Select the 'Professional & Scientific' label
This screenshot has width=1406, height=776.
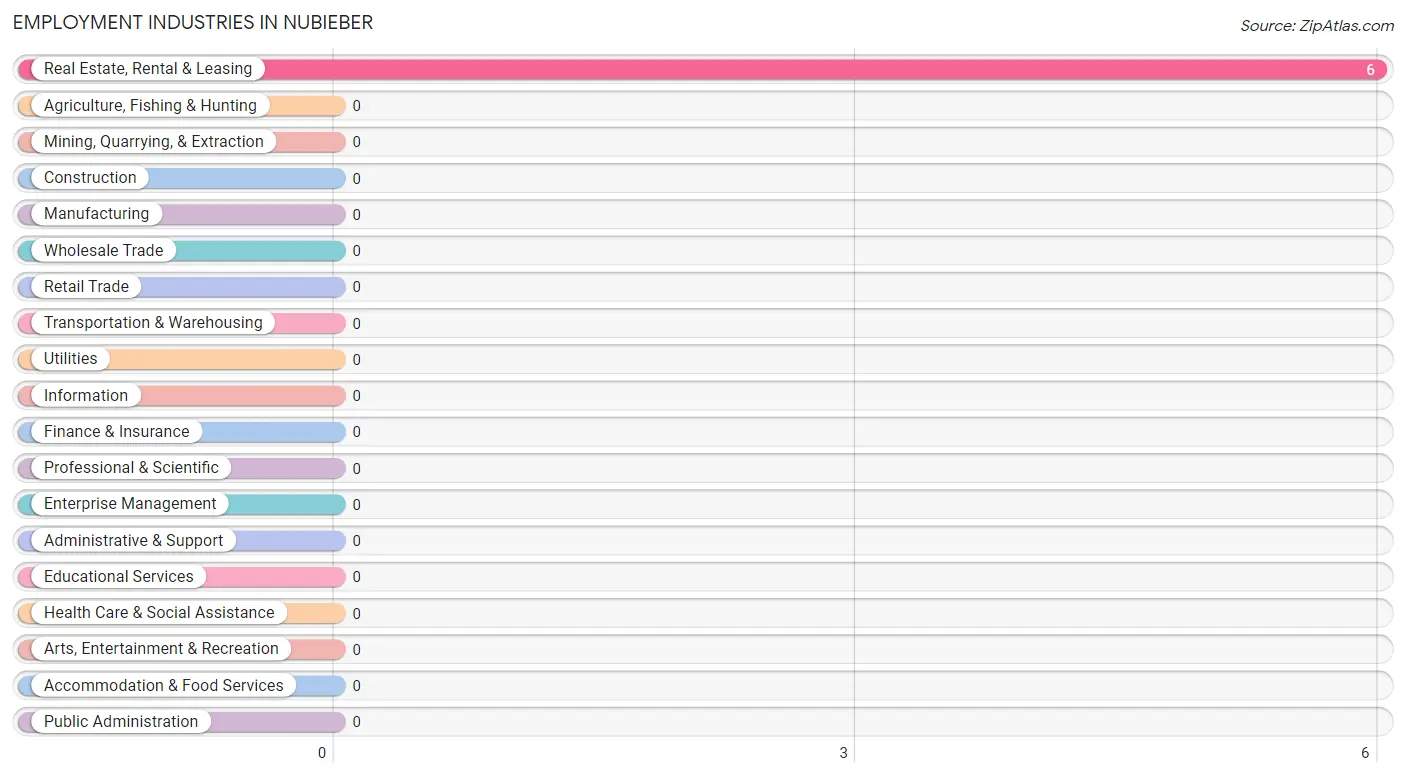coord(131,468)
